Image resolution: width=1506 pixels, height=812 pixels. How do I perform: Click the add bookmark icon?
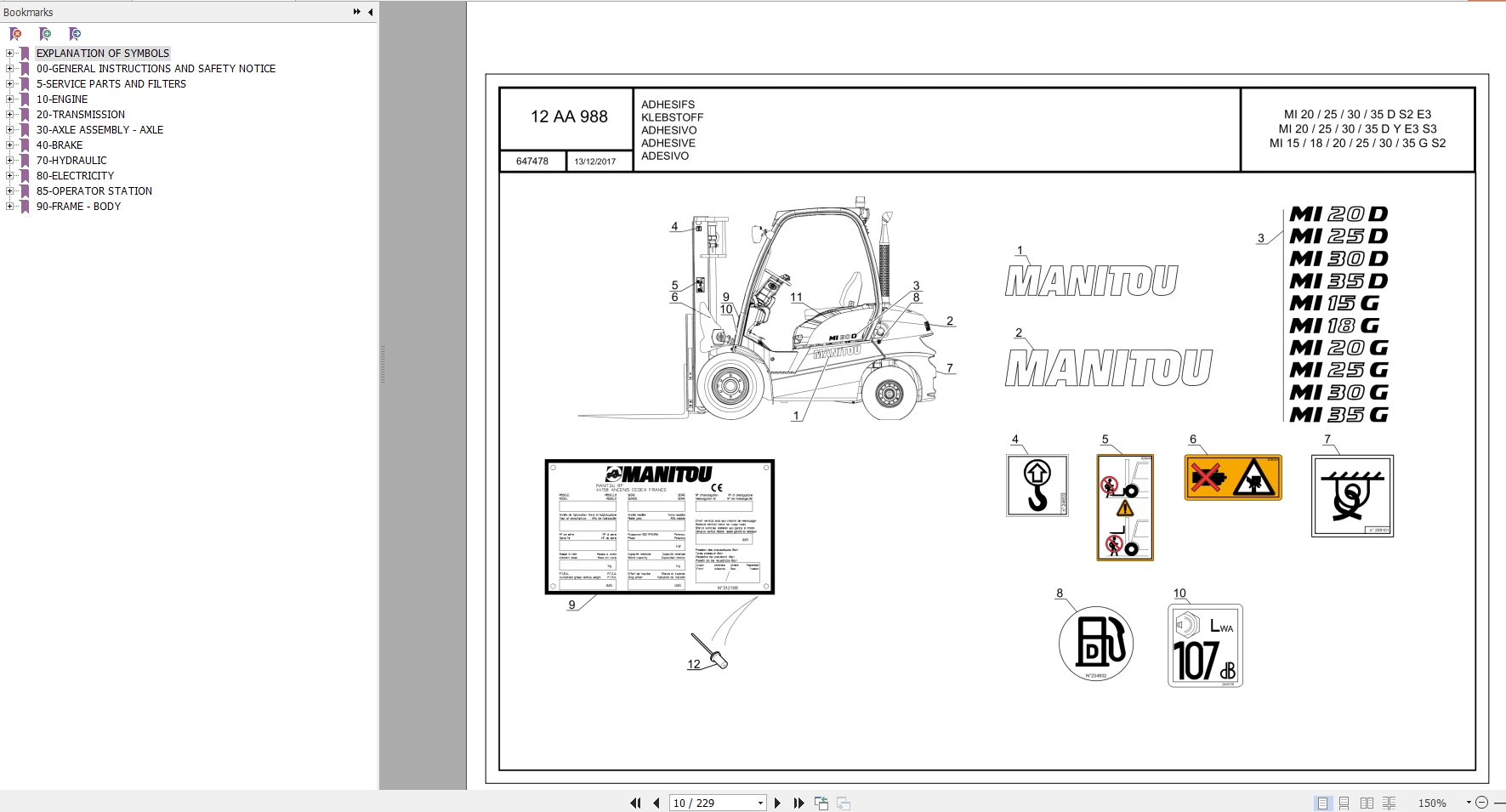click(x=45, y=34)
